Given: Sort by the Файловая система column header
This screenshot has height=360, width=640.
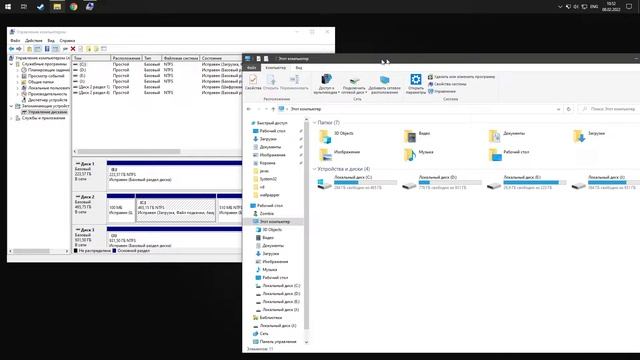Looking at the screenshot, I should (x=180, y=58).
